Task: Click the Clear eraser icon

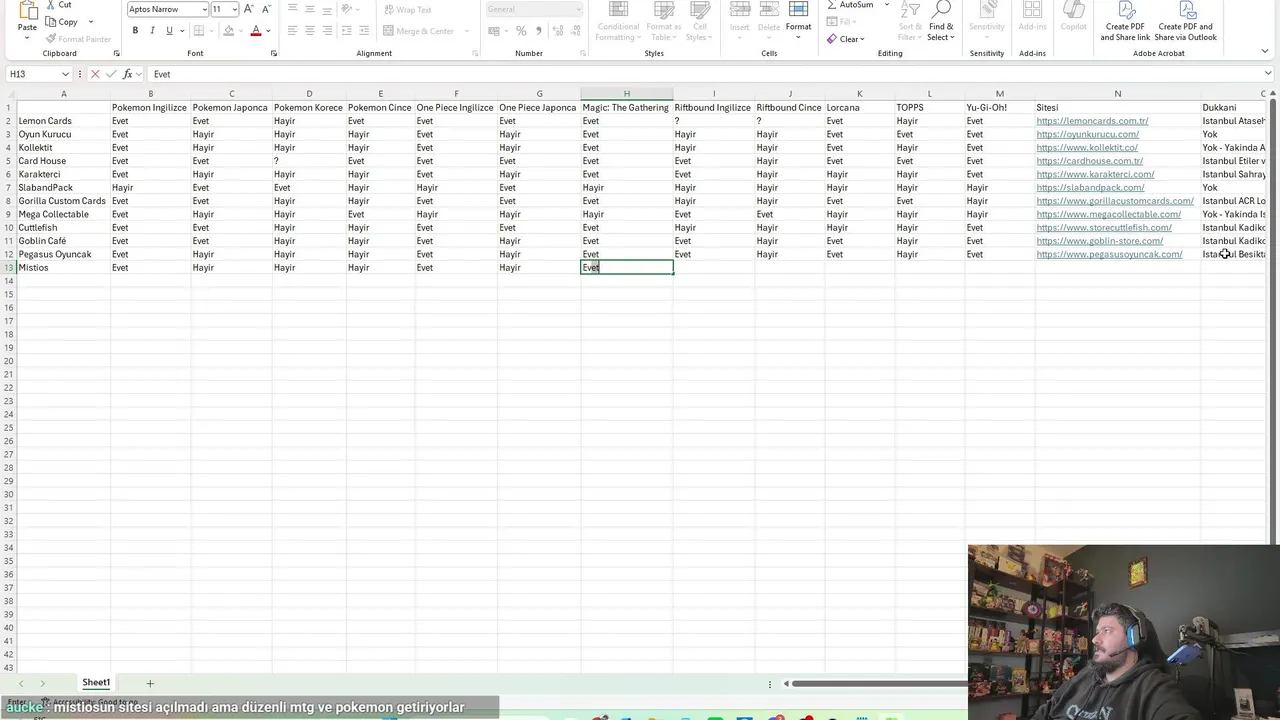Action: (832, 39)
